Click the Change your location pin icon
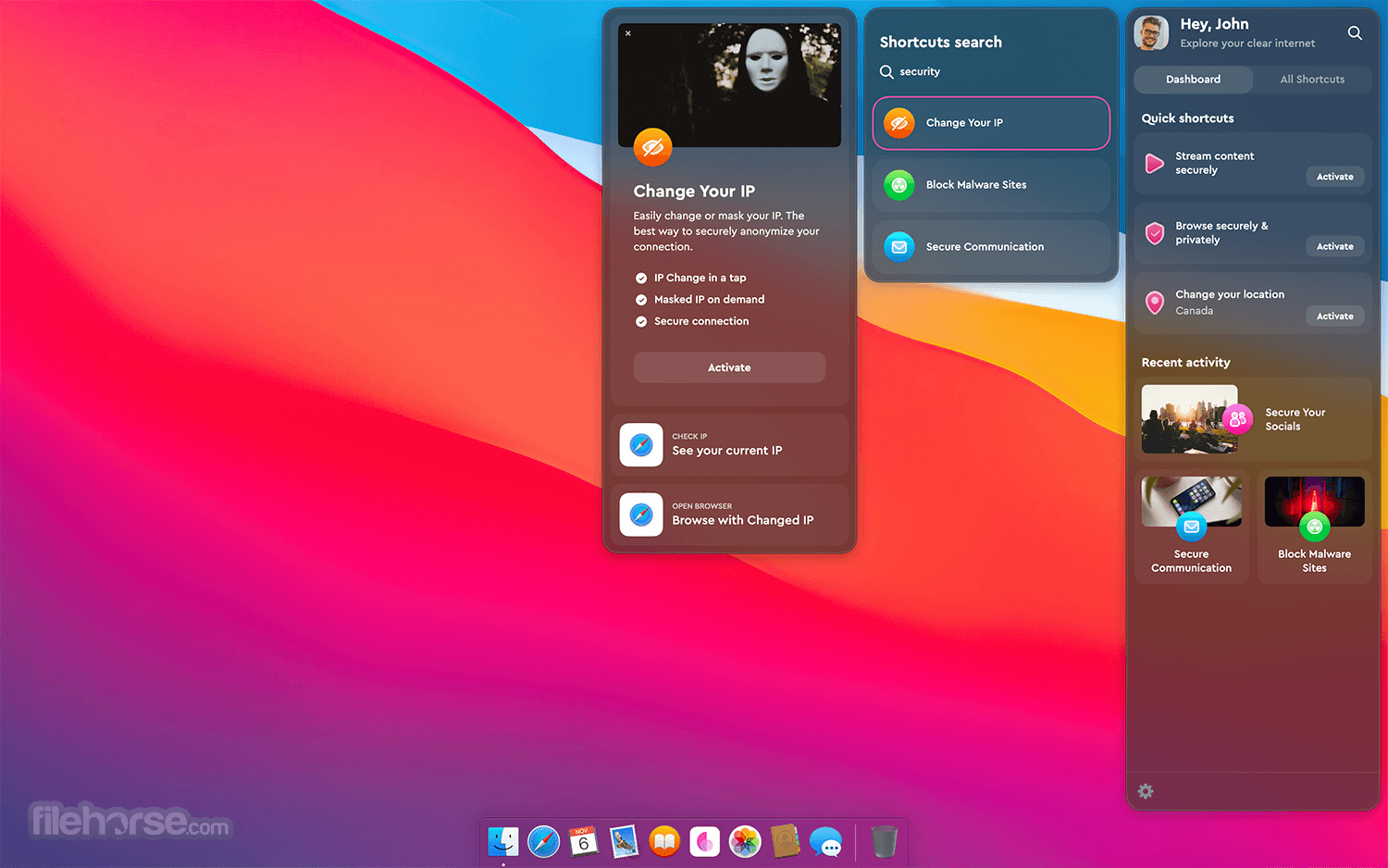Image resolution: width=1388 pixels, height=868 pixels. click(1154, 303)
